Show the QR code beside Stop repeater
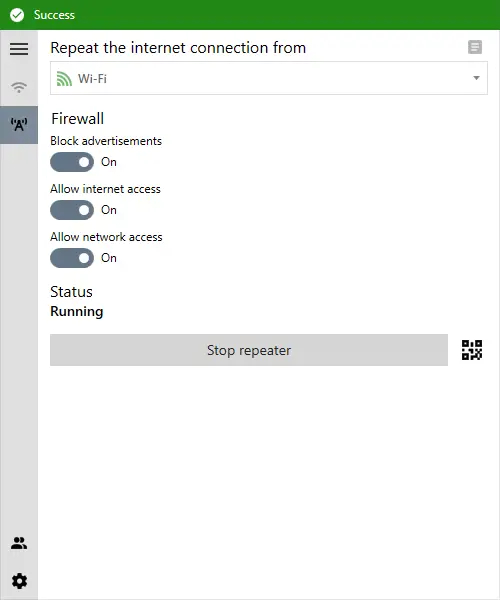 tap(472, 350)
